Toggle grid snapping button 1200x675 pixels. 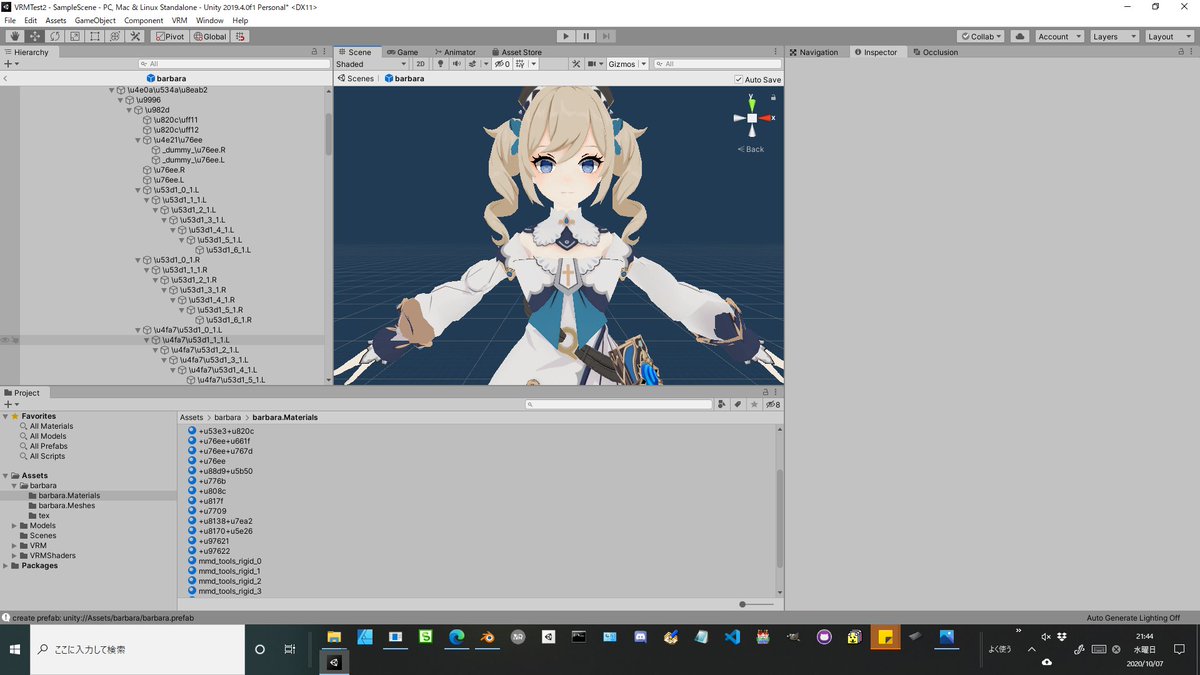(240, 36)
